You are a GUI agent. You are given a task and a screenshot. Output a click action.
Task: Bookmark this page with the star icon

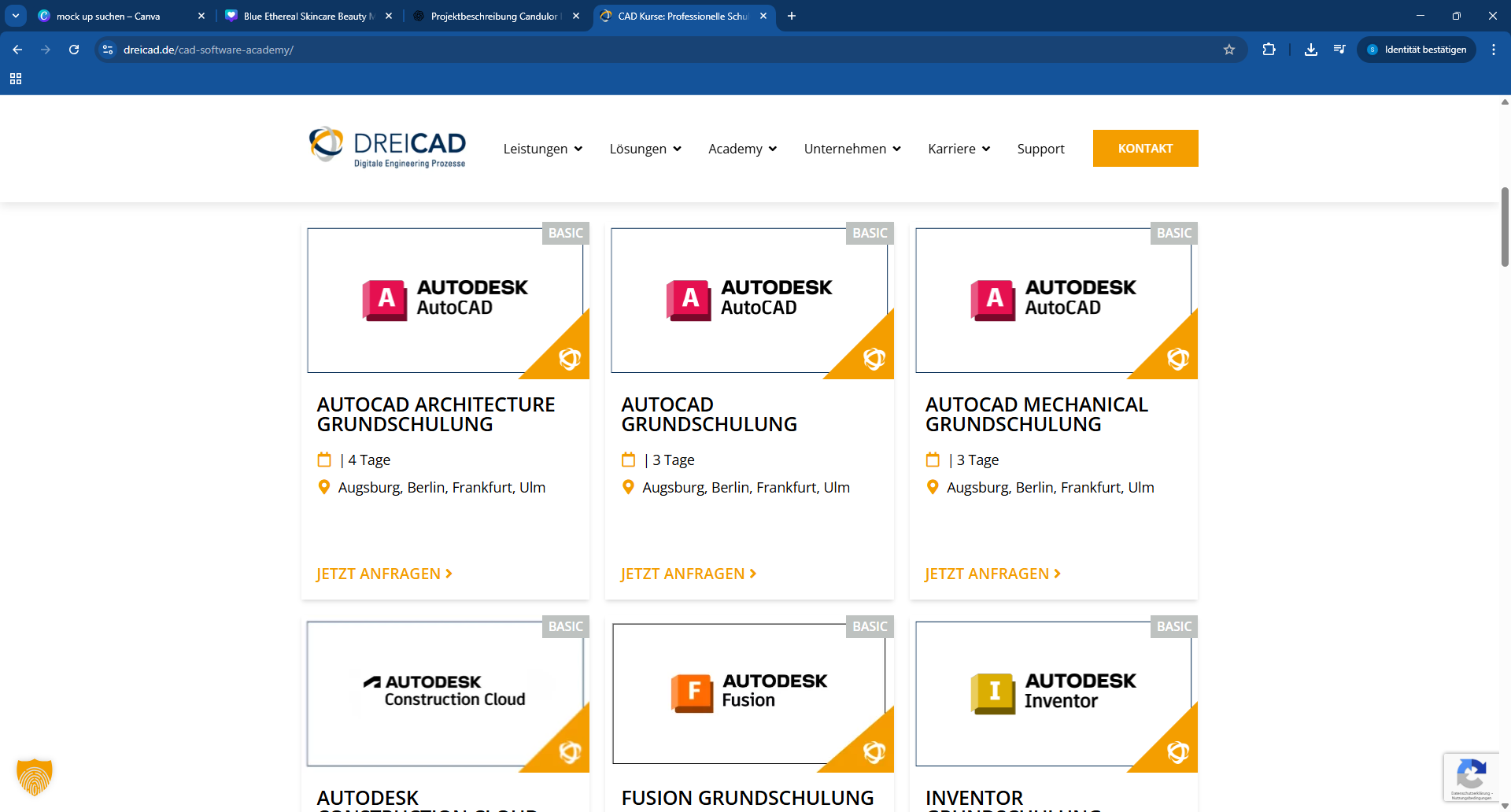click(x=1229, y=50)
